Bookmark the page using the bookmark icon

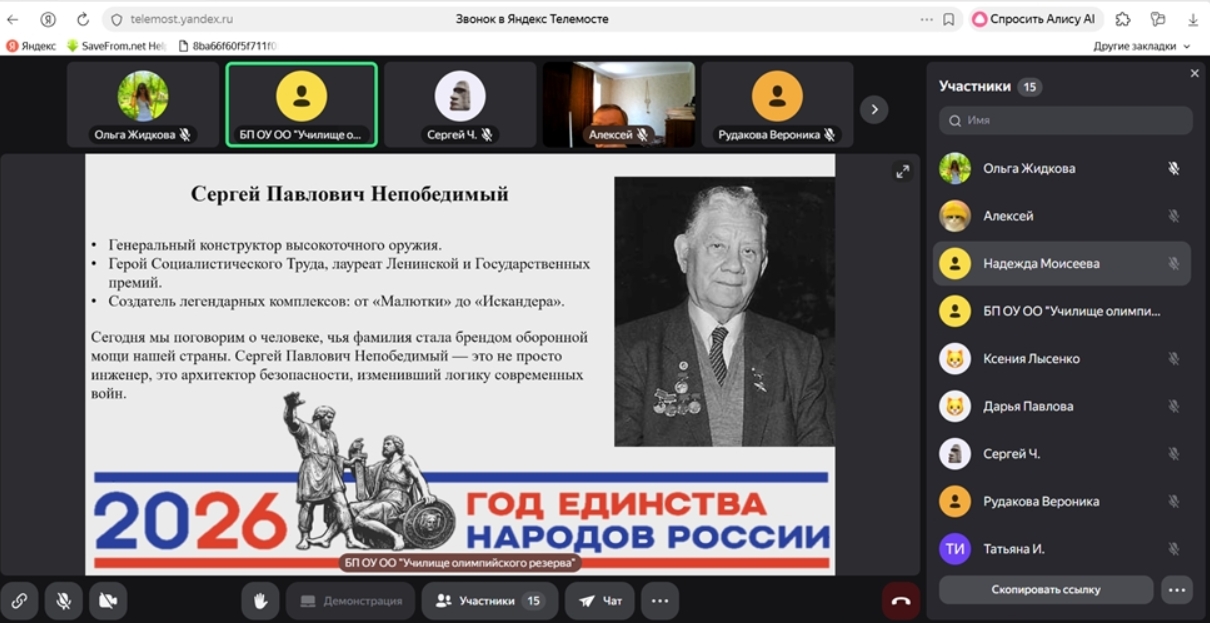949,19
